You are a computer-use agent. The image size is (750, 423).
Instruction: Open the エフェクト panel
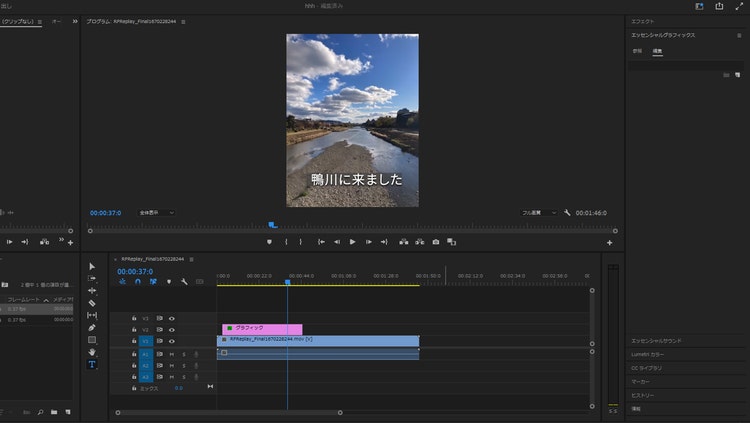point(642,20)
